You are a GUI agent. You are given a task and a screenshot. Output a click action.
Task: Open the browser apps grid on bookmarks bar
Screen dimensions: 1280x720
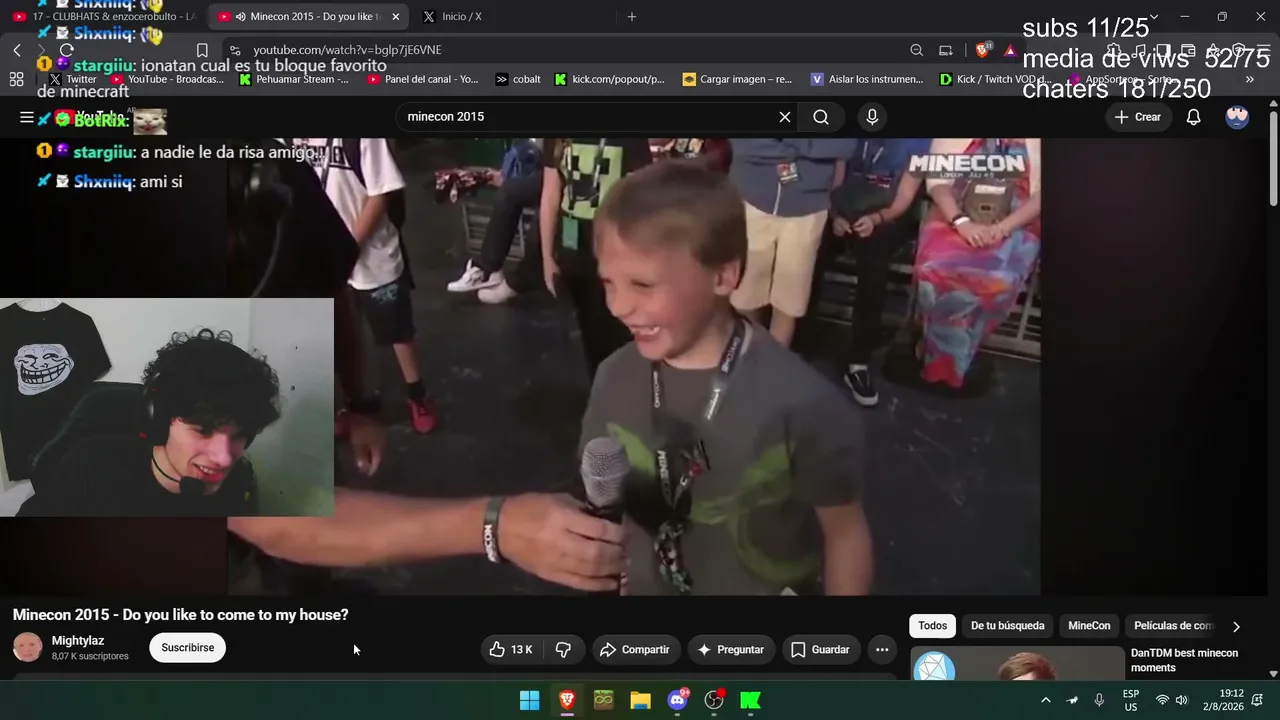[16, 79]
